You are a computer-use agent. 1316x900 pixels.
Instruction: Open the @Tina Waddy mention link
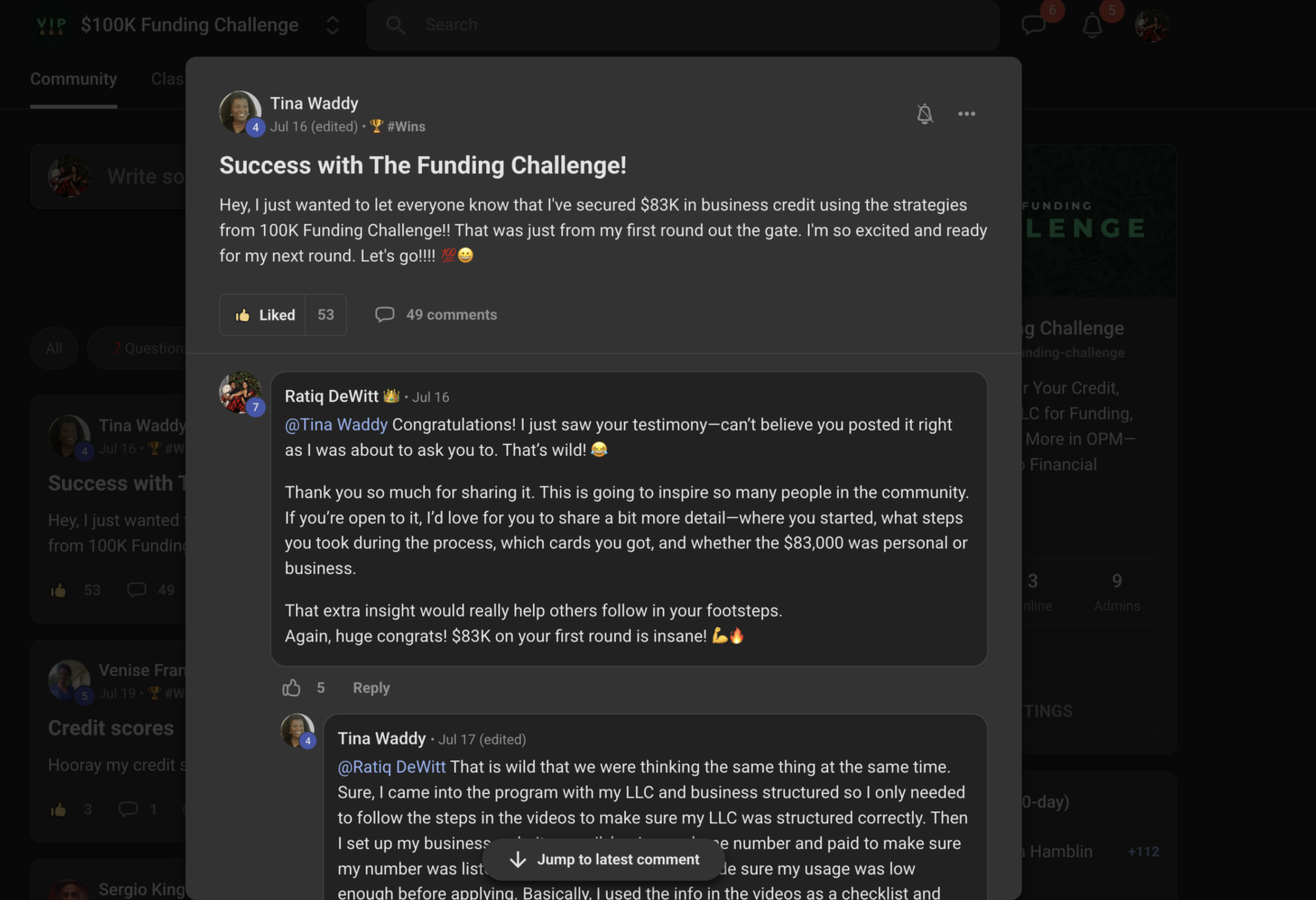pos(336,425)
